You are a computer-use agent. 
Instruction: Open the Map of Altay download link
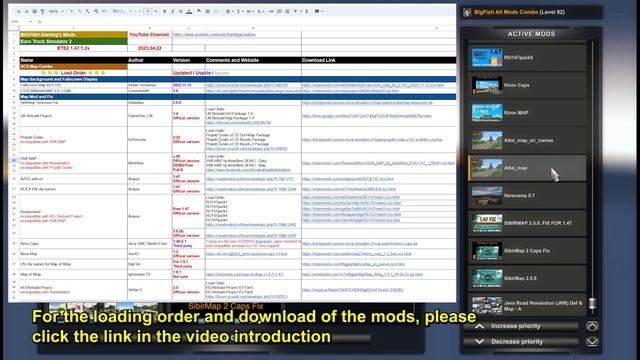coord(362,274)
